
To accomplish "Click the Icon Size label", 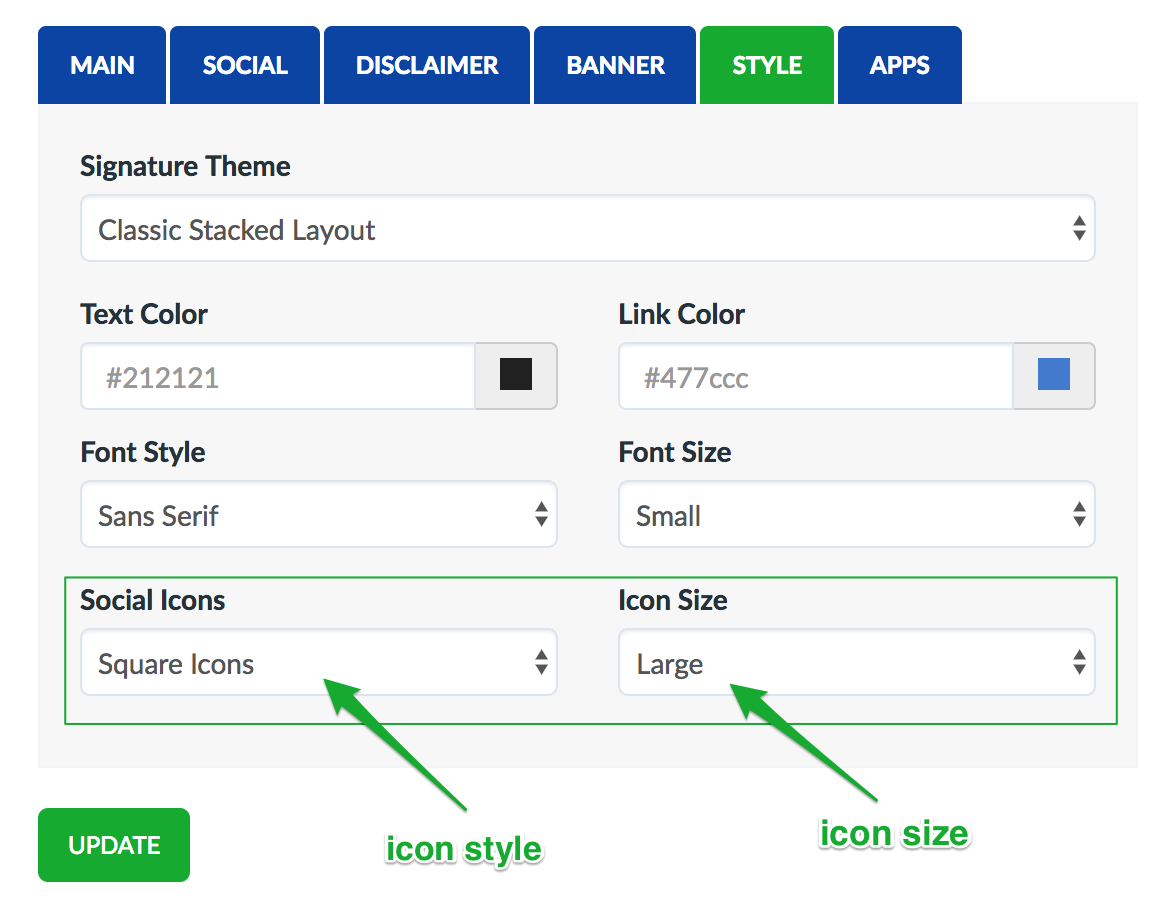I will pos(673,600).
